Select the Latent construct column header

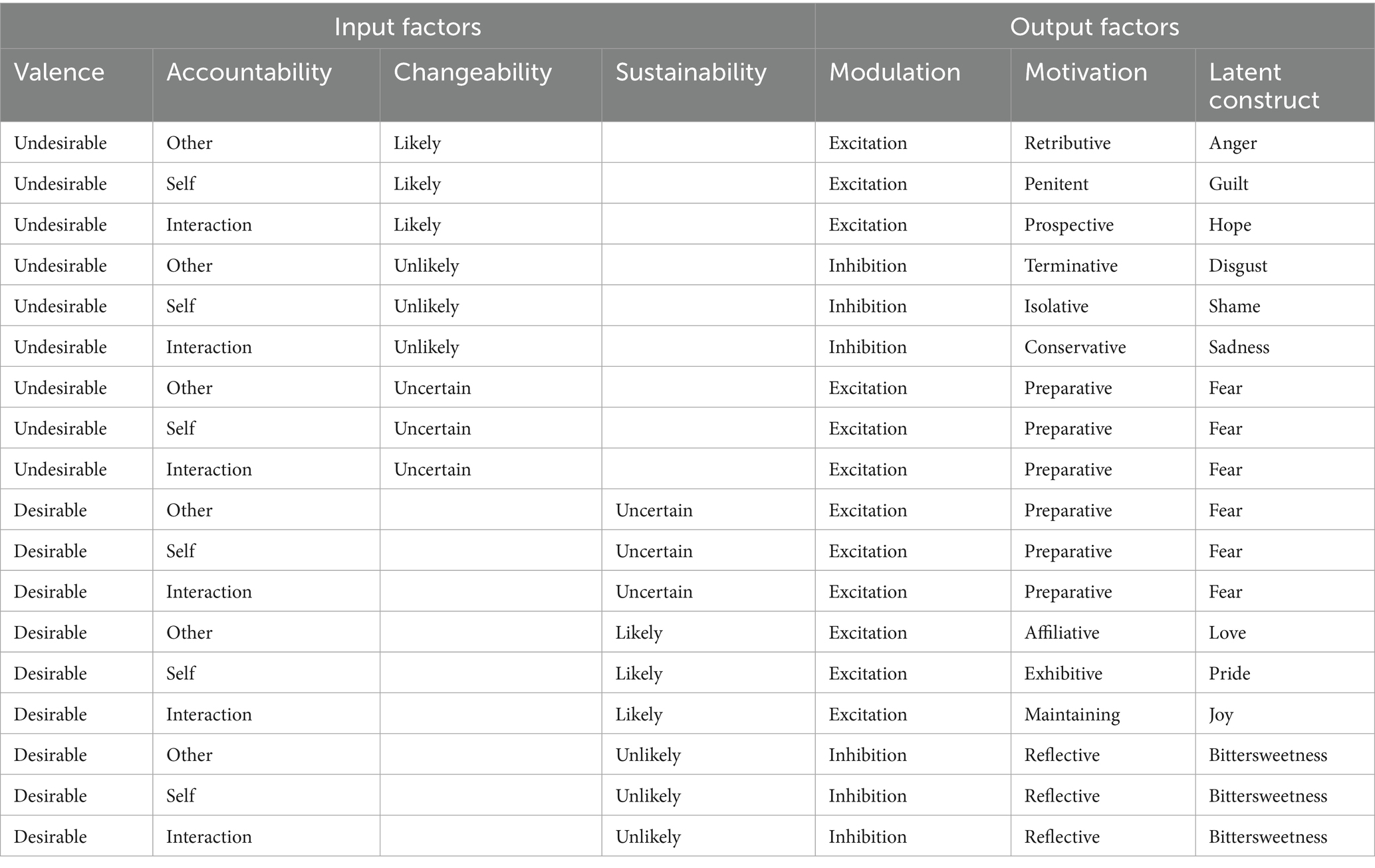[1263, 86]
